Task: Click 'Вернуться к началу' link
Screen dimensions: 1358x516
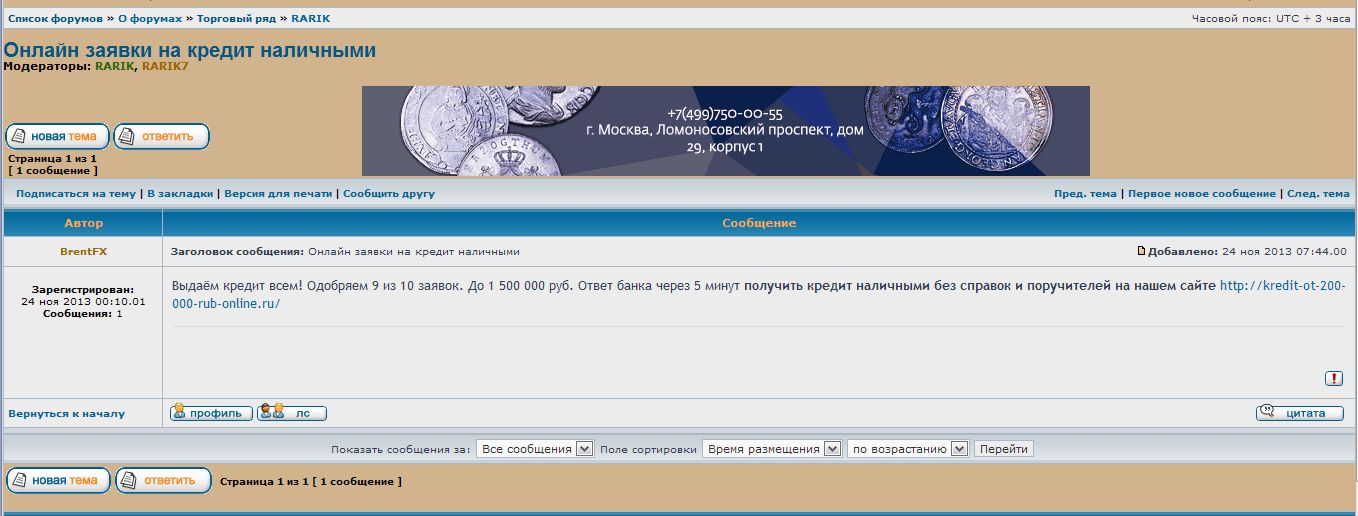Action: point(66,414)
